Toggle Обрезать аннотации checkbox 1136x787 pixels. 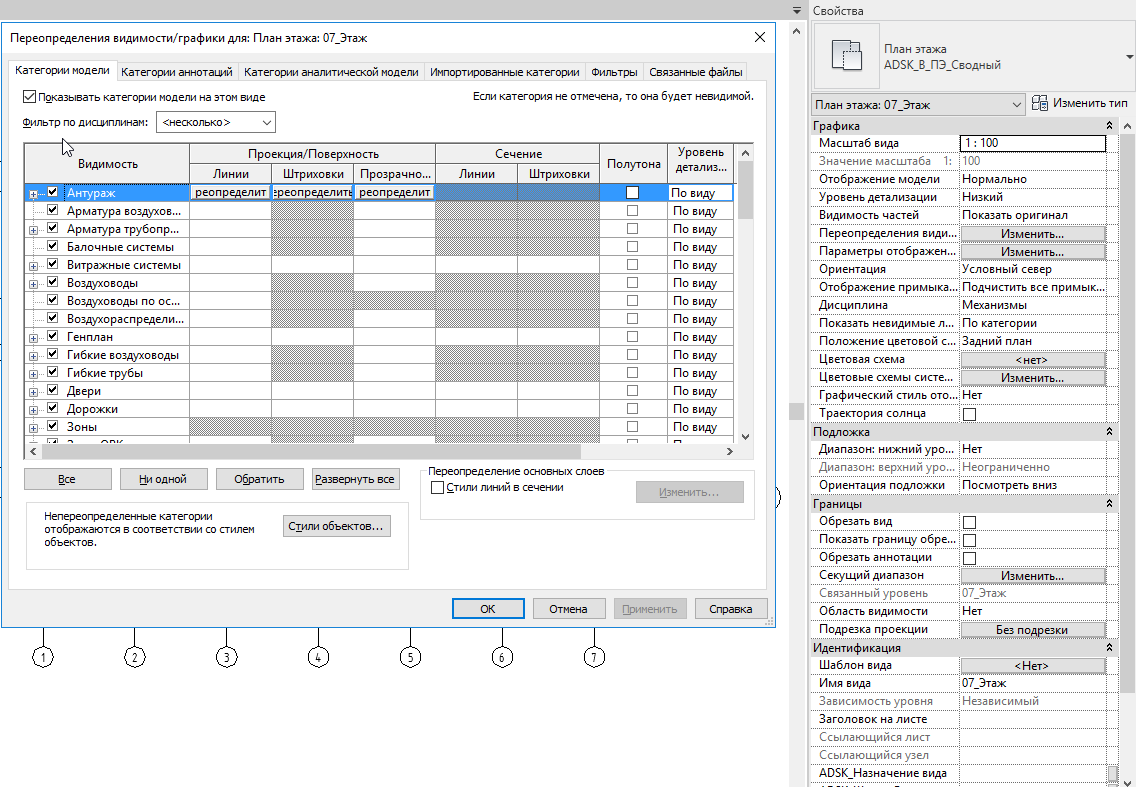point(969,558)
